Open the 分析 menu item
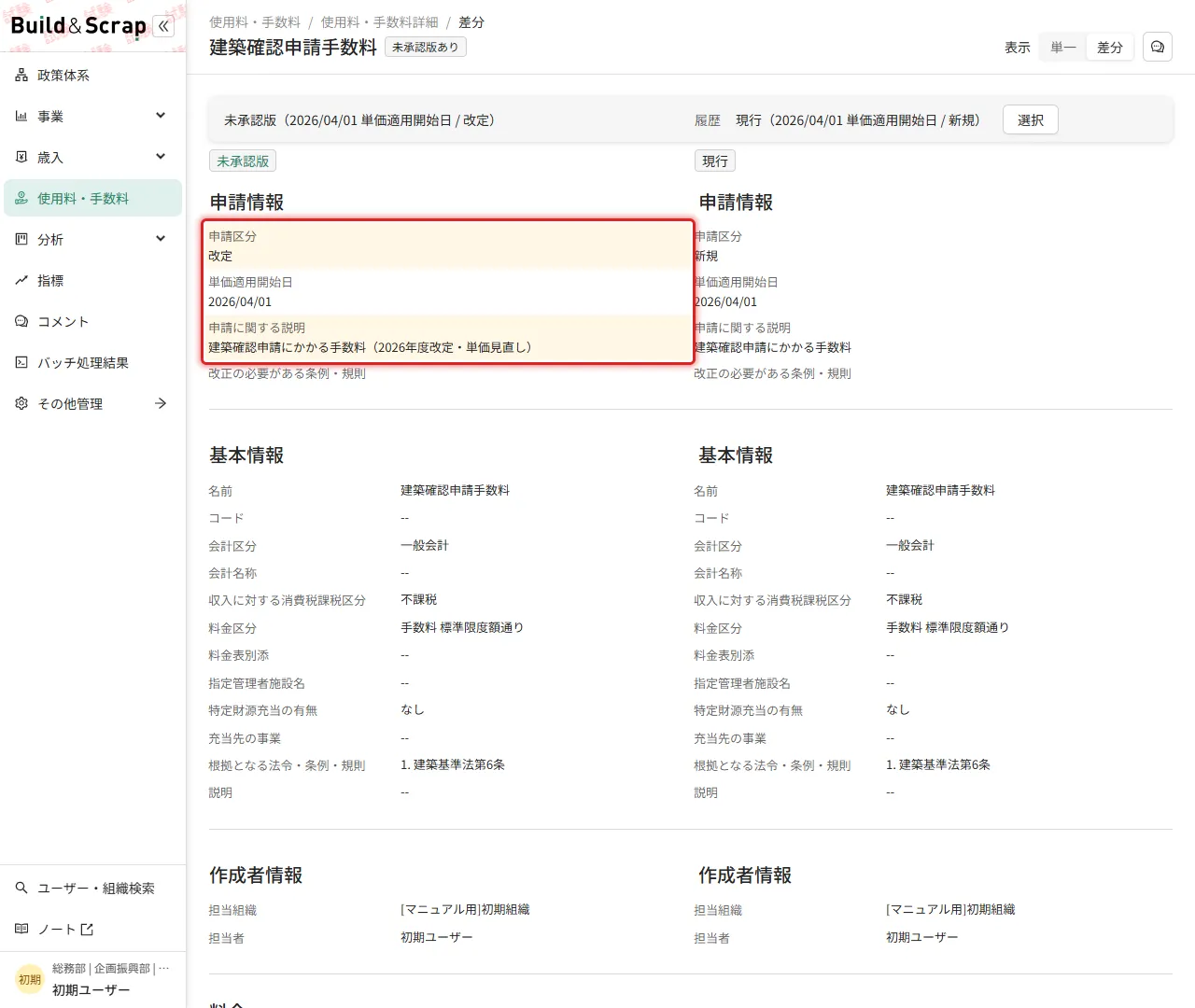Image resolution: width=1195 pixels, height=1008 pixels. tap(92, 240)
